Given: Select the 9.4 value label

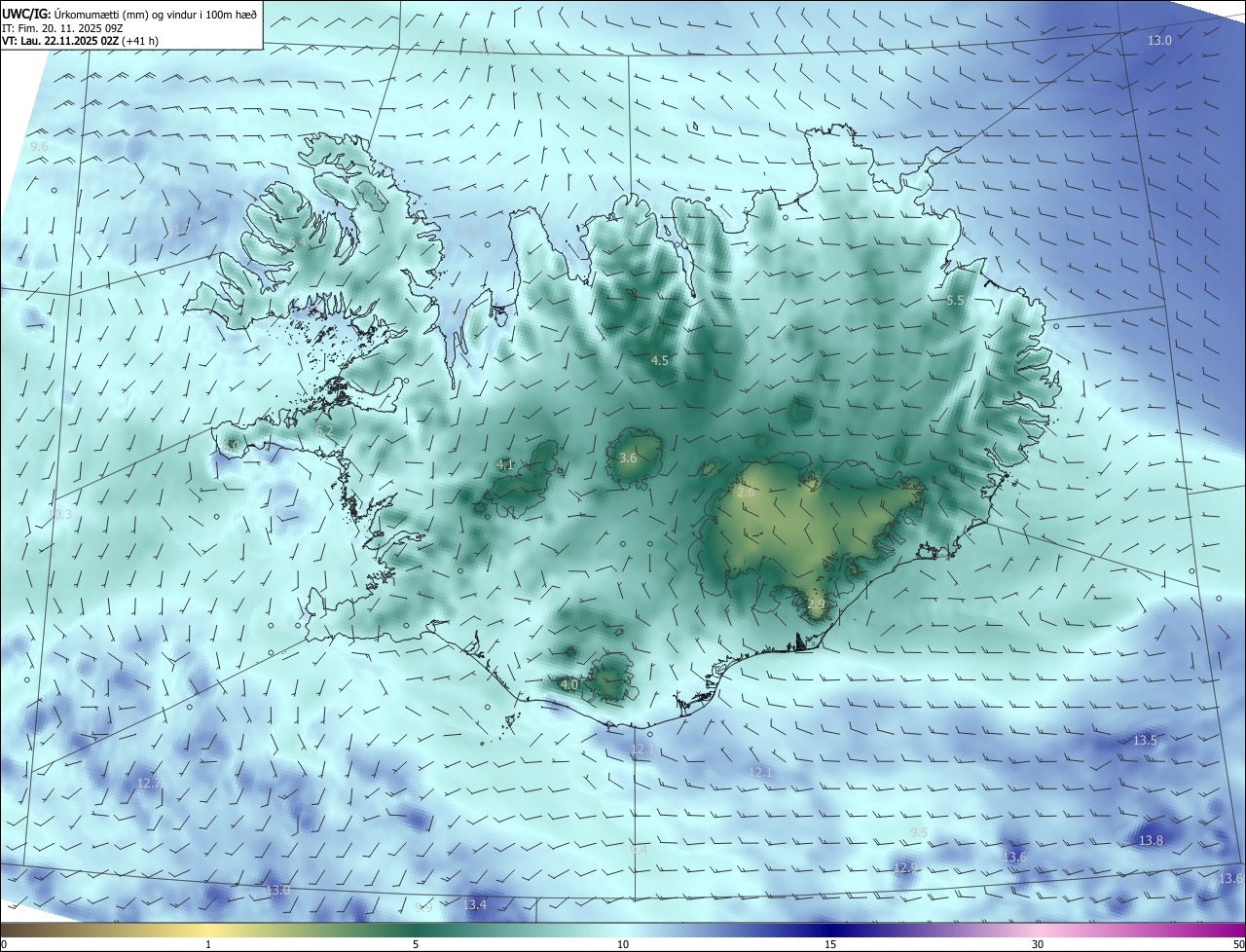Looking at the screenshot, I should [639, 850].
